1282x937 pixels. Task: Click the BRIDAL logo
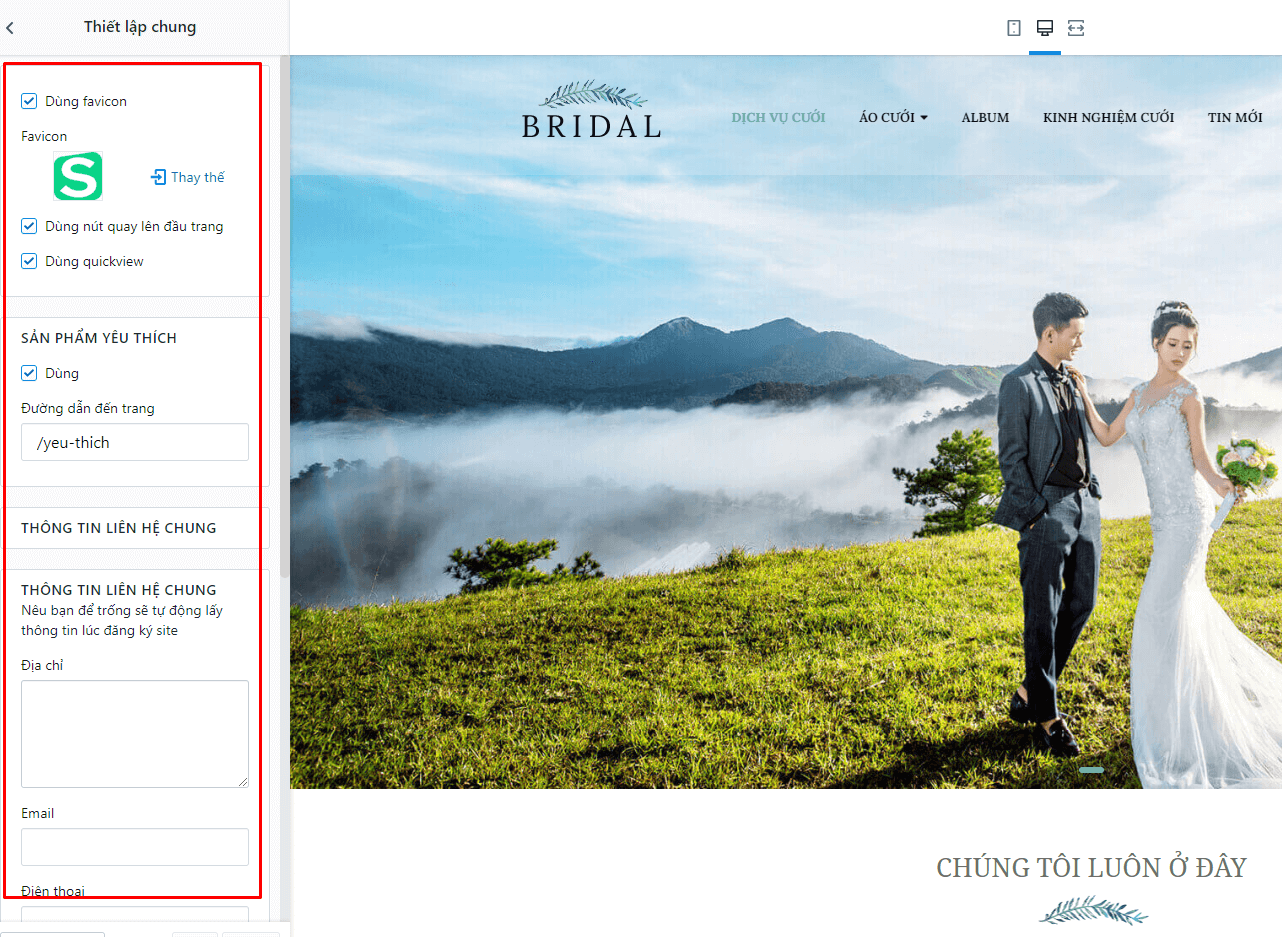(592, 110)
